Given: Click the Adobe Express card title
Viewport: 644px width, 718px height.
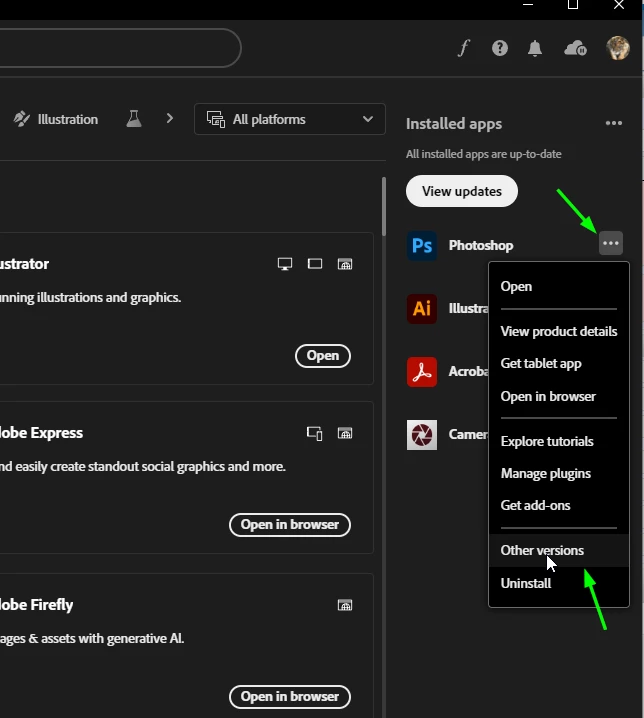Looking at the screenshot, I should point(41,433).
